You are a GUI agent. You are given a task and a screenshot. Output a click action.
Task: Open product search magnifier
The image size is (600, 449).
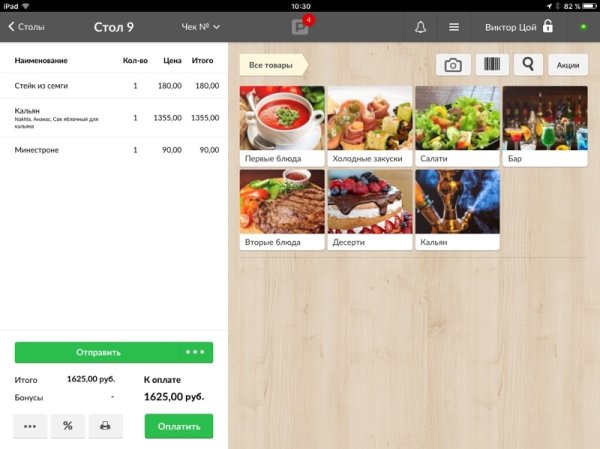[528, 65]
